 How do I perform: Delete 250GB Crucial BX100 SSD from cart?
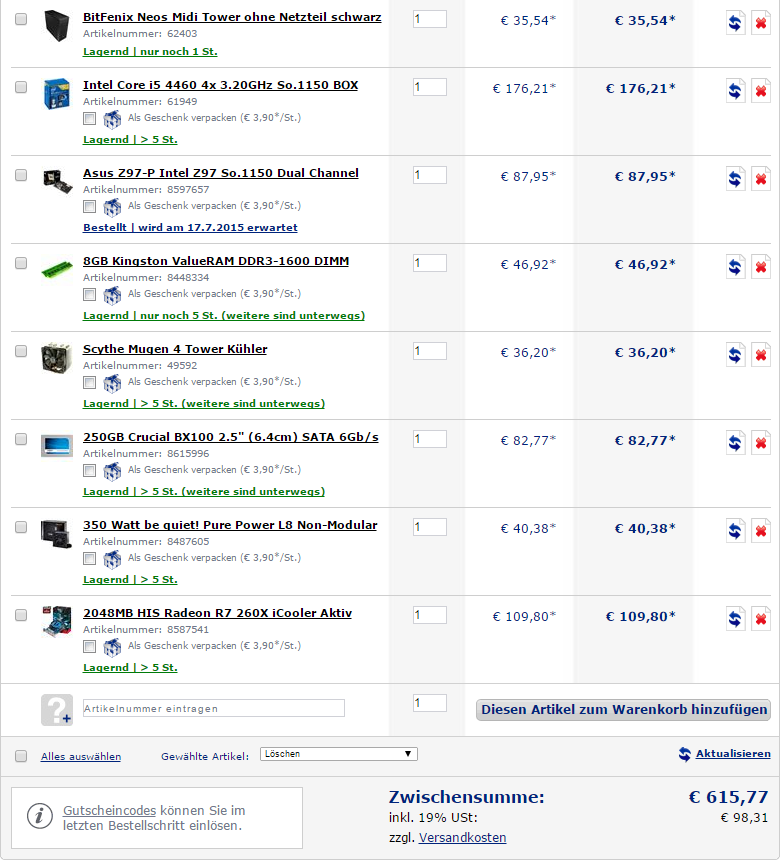pos(761,443)
